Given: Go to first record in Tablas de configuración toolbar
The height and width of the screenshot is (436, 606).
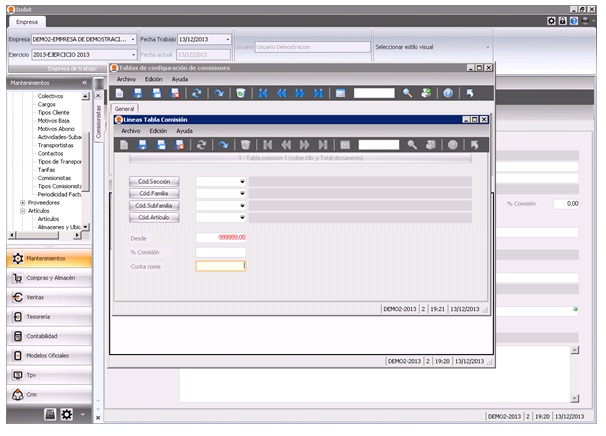Looking at the screenshot, I should [263, 92].
